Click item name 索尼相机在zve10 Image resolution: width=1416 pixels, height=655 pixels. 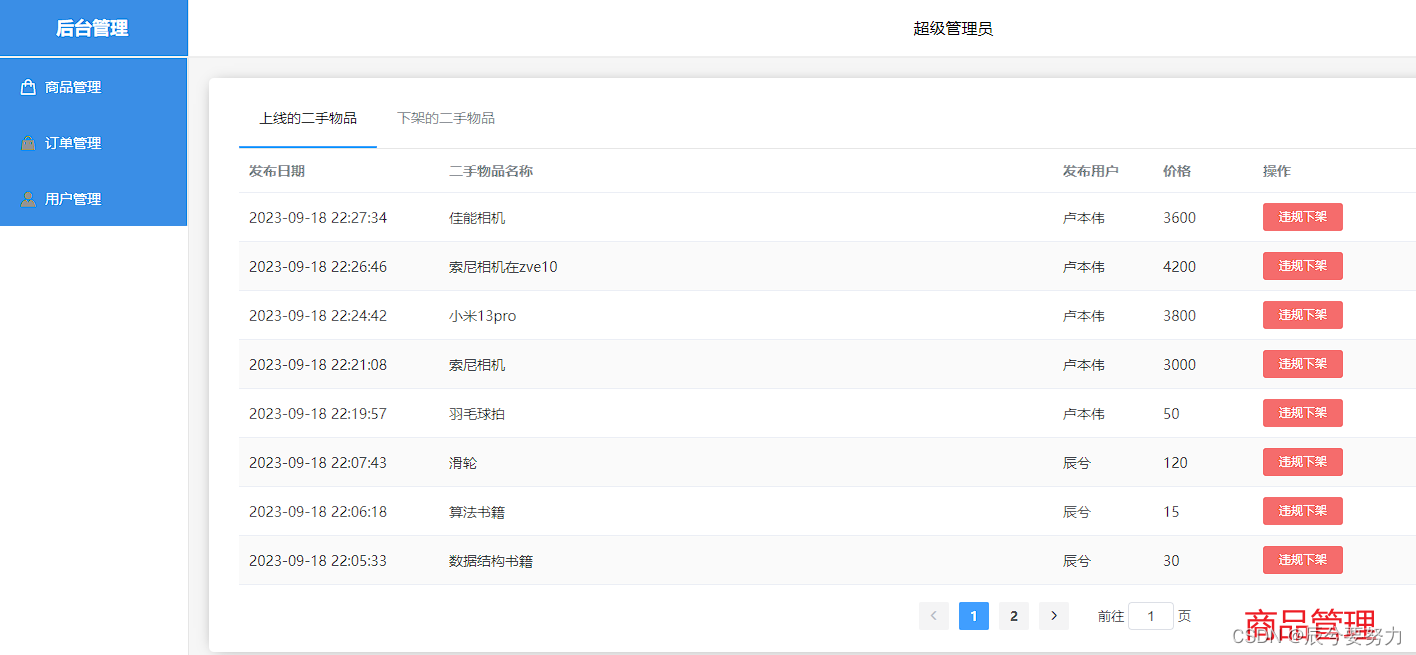click(503, 266)
